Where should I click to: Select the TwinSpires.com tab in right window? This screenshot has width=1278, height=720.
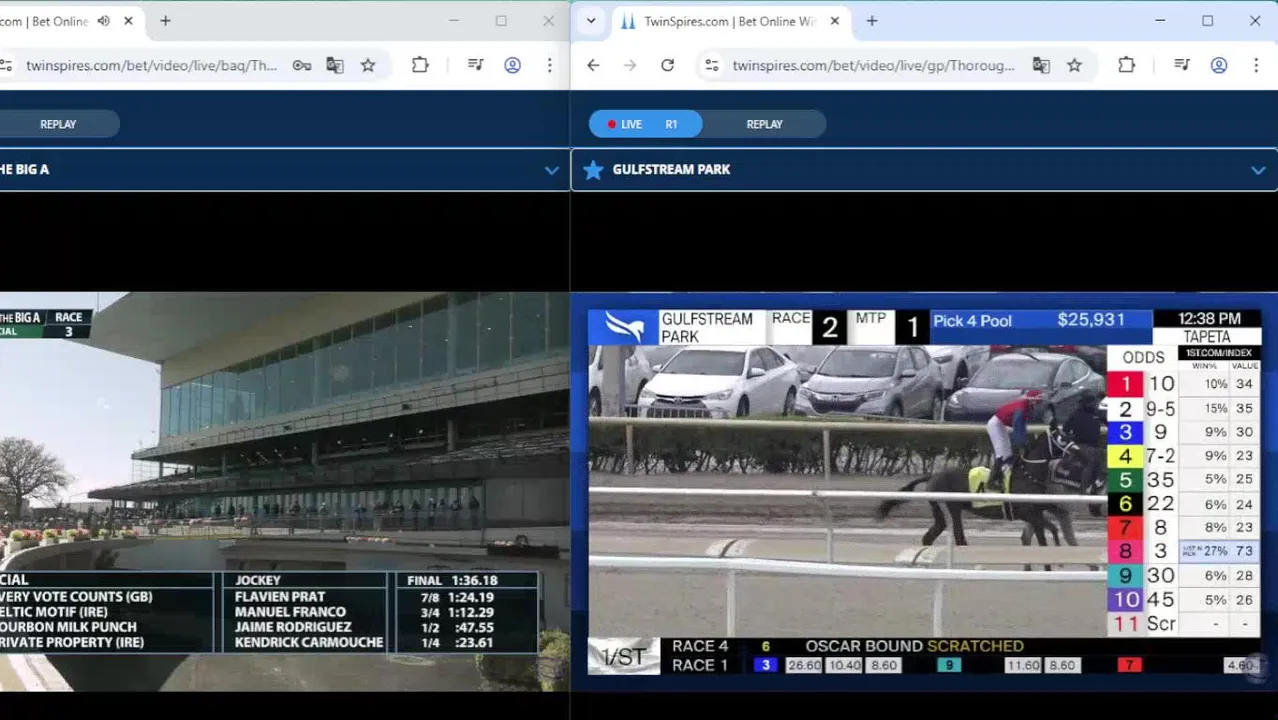pyautogui.click(x=730, y=21)
